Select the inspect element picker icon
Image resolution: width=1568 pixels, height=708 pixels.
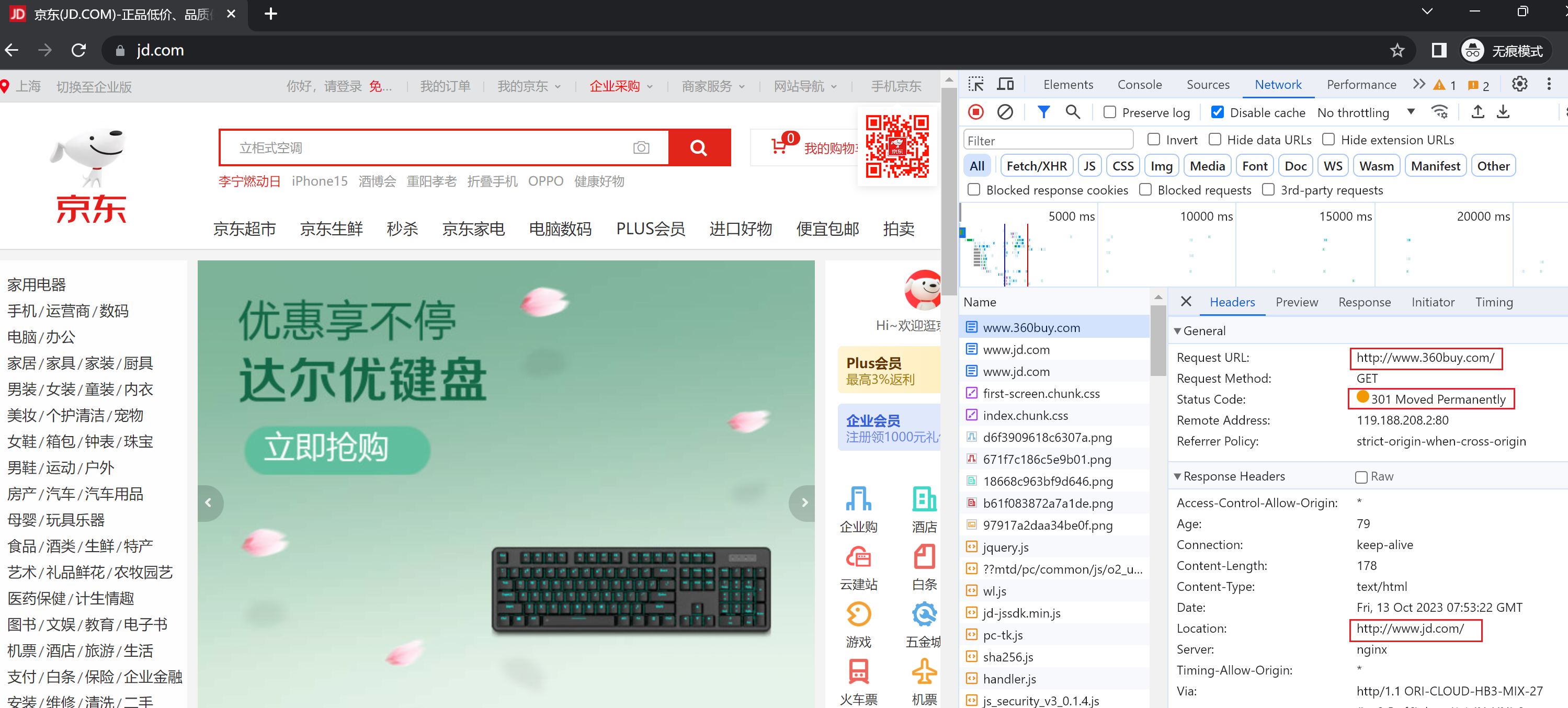[976, 84]
